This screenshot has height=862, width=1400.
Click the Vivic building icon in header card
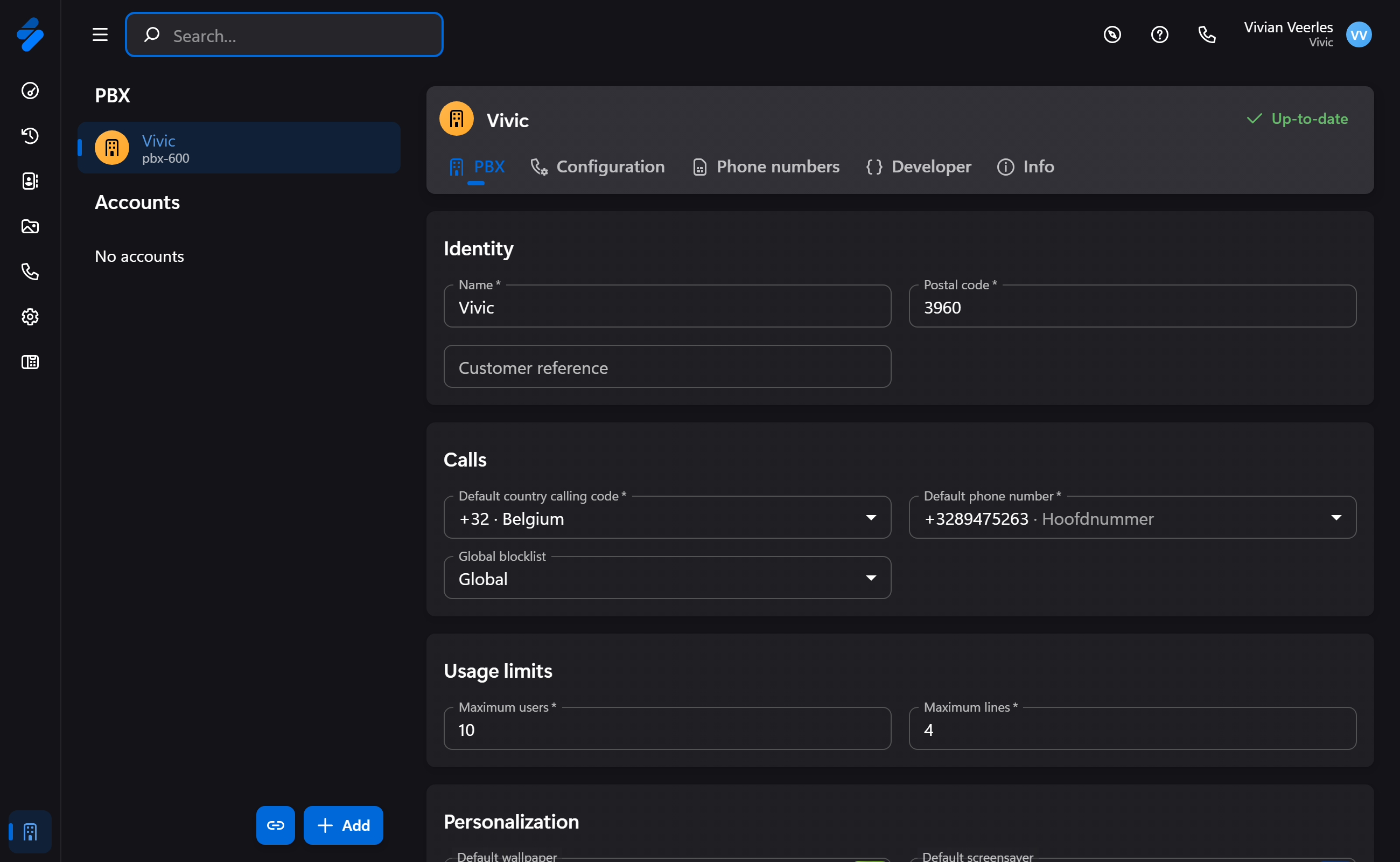coord(457,119)
